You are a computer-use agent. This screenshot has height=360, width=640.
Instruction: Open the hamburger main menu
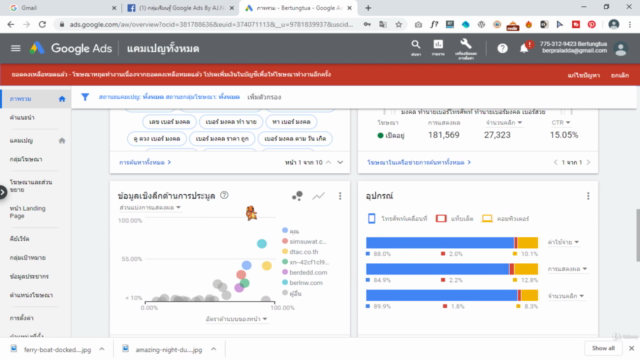pos(16,49)
